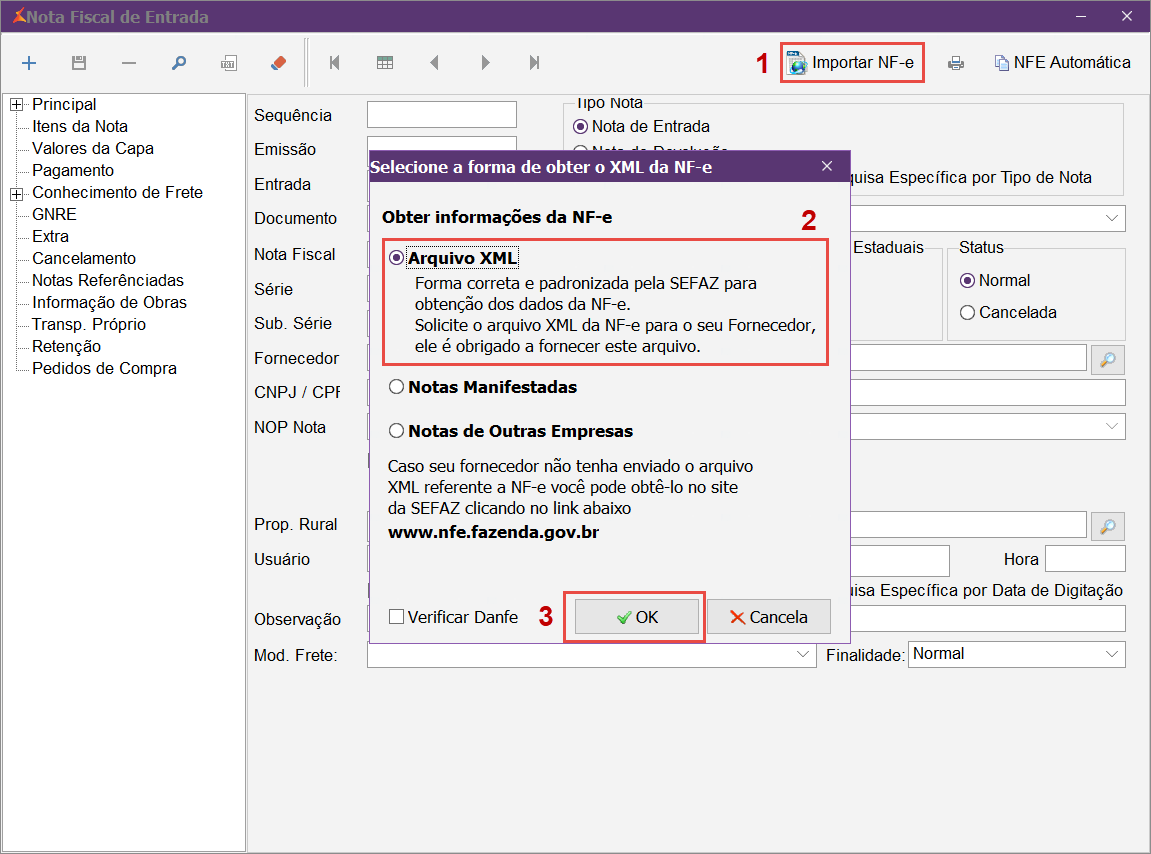Open the Finalidade Normal dropdown

pyautogui.click(x=1112, y=654)
